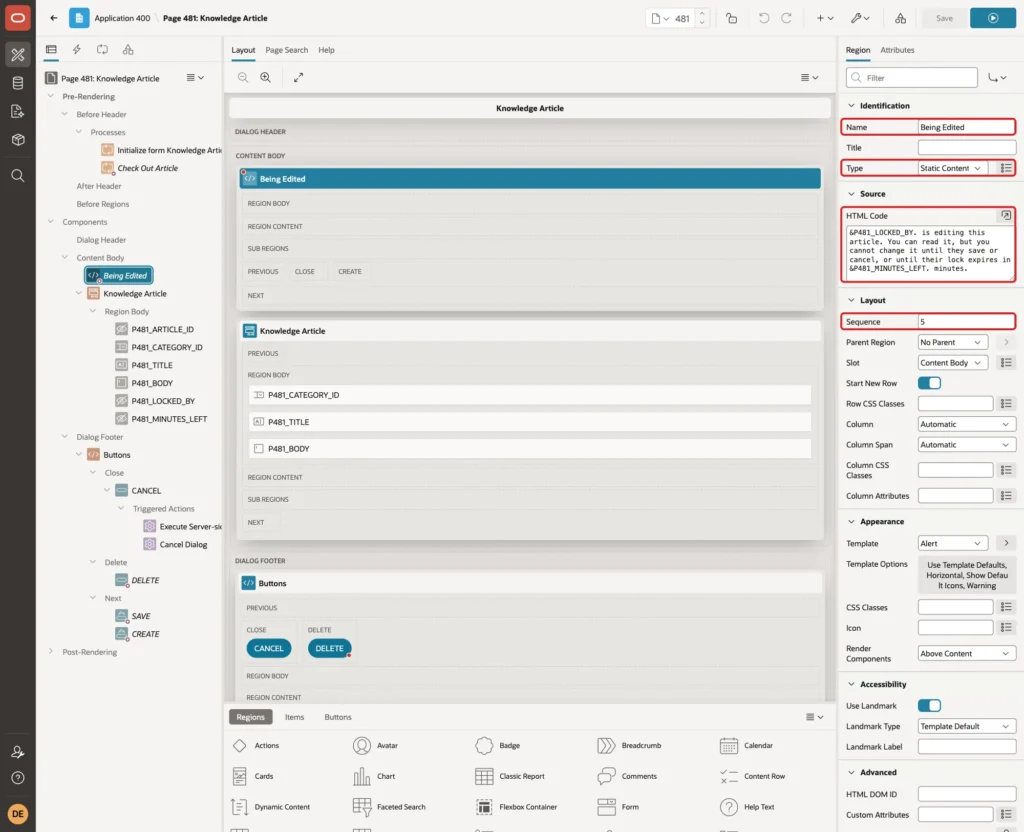Increment the page number stepper

click(702, 14)
